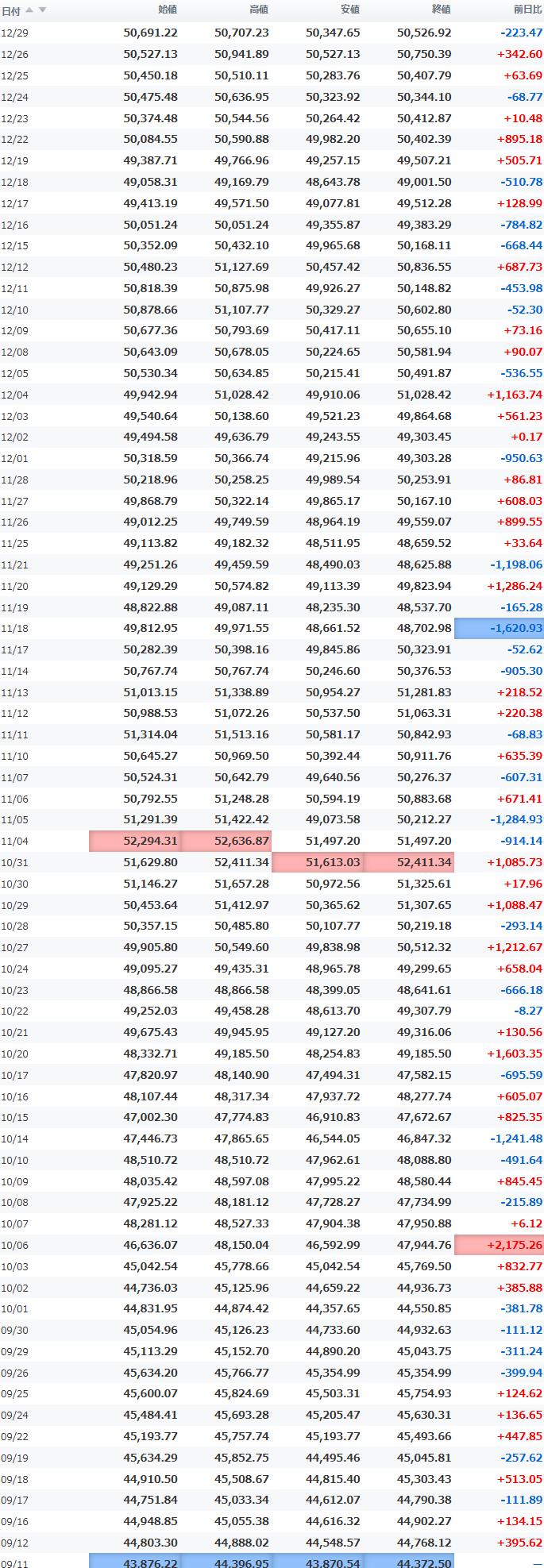544x1568 pixels.
Task: Click the 終値 column header
Action: point(442,10)
